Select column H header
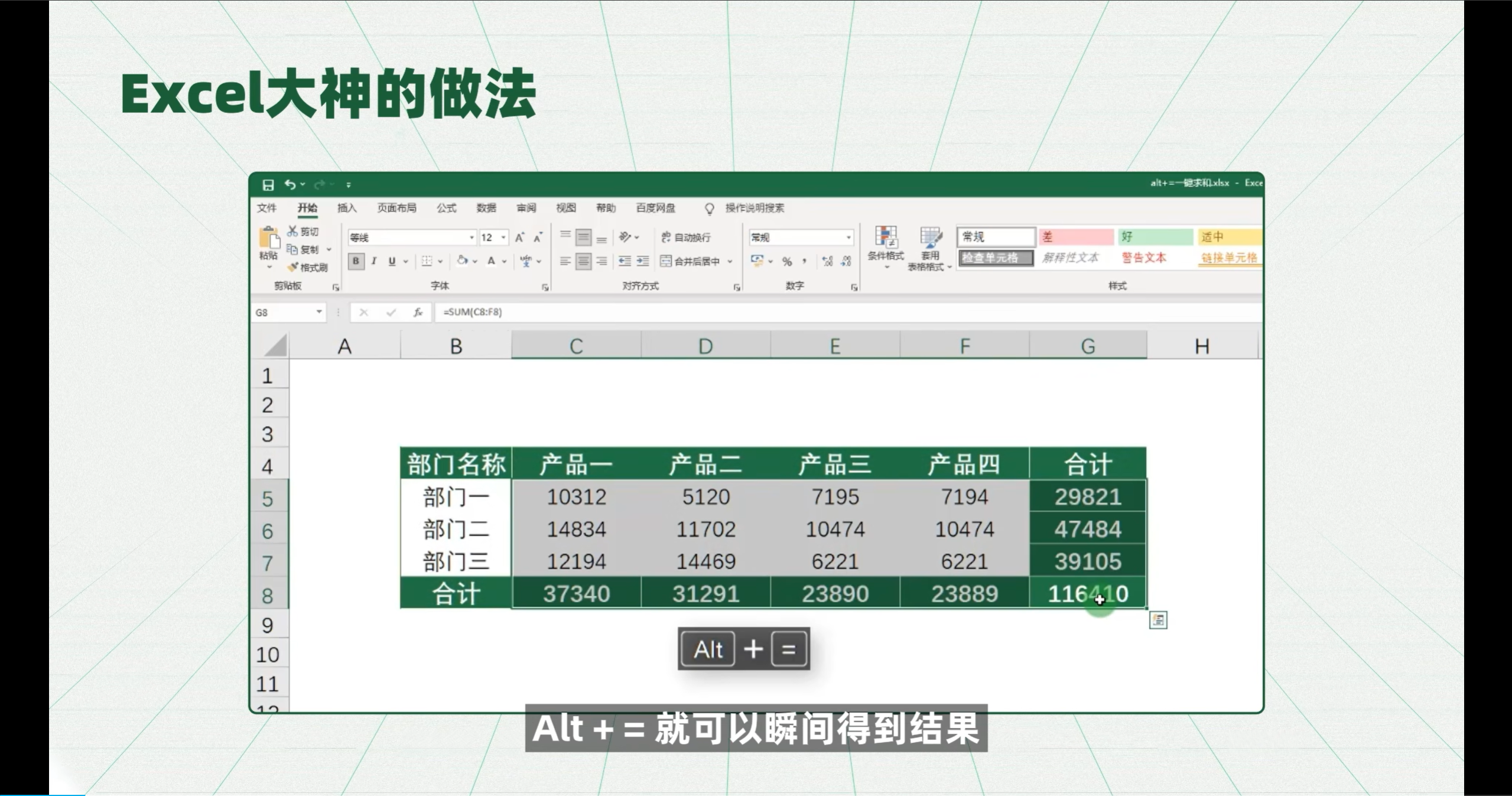The height and width of the screenshot is (796, 1512). coord(1201,346)
